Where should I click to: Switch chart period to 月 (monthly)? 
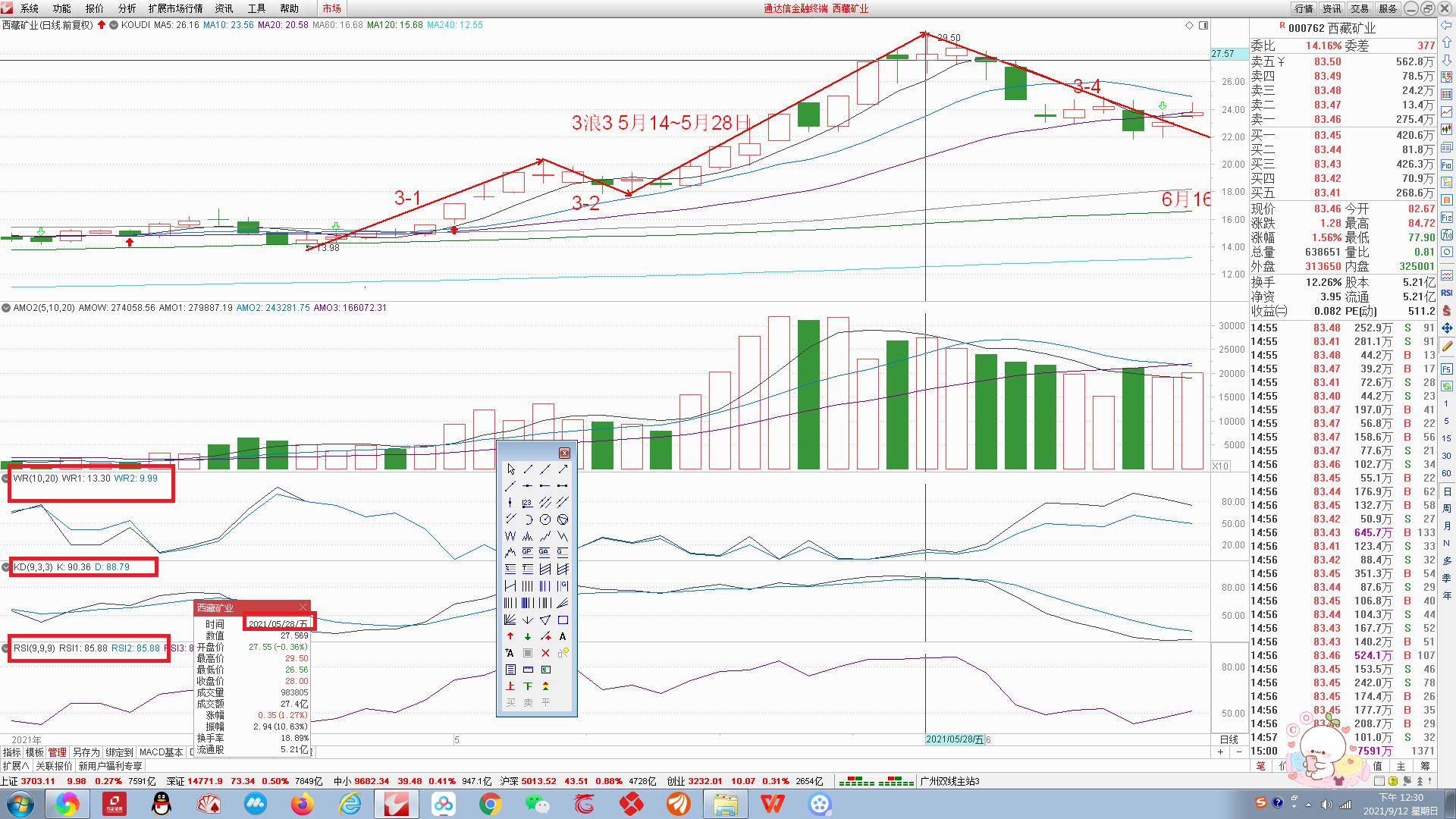tap(1447, 526)
